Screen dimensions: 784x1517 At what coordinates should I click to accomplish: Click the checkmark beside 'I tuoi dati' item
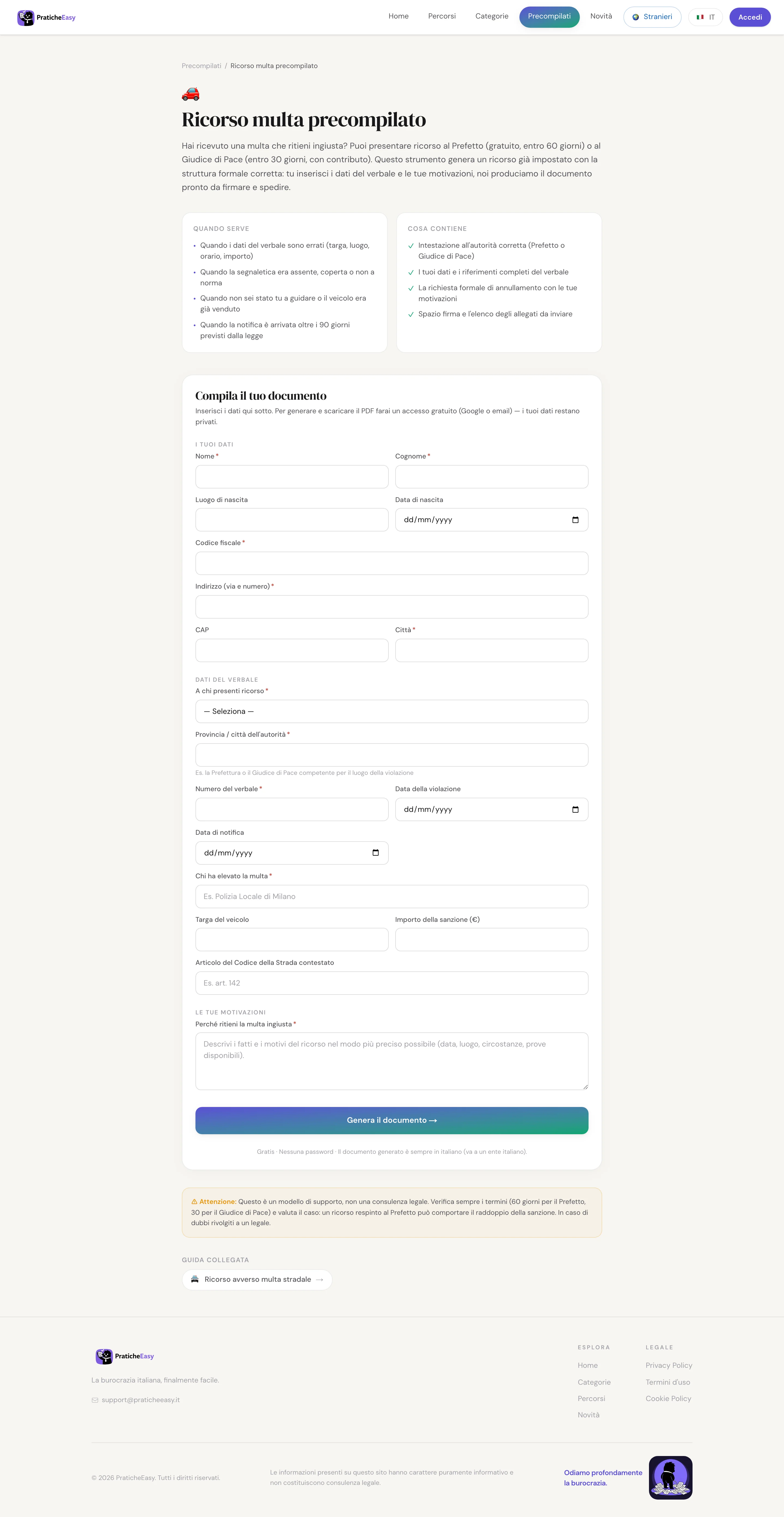(411, 273)
